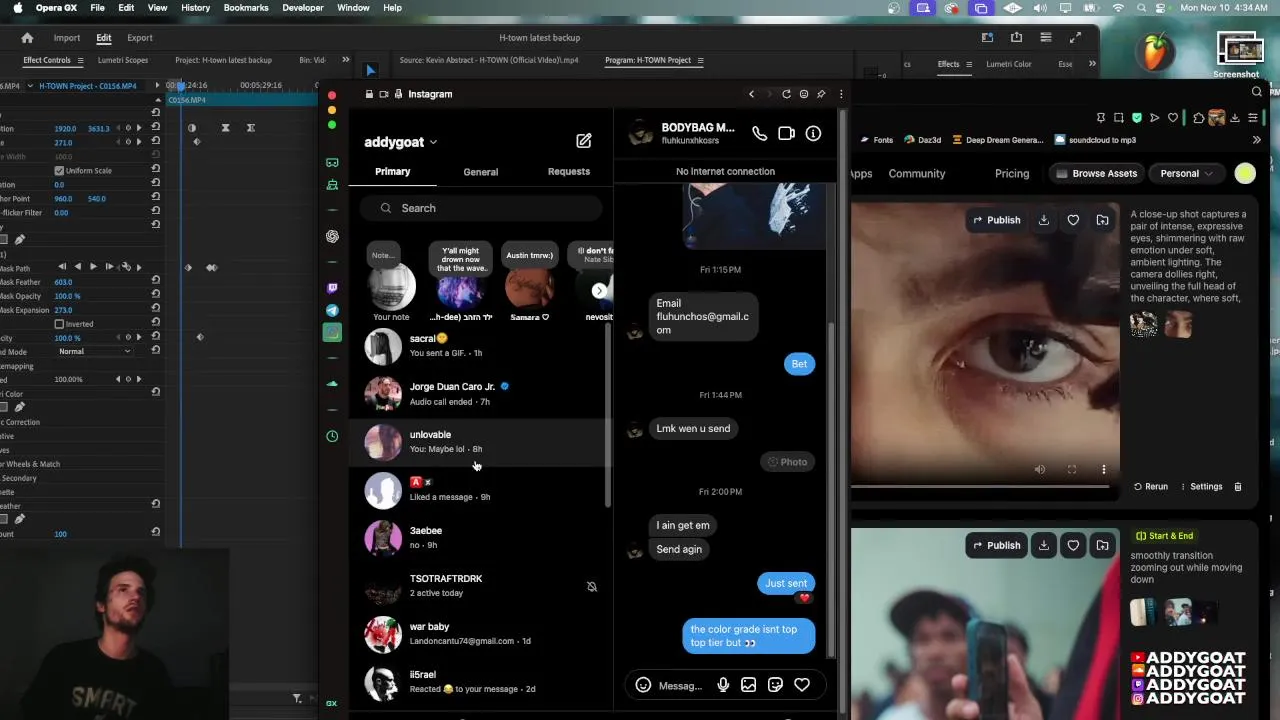Take snapshot from Opera toolbar
This screenshot has height=720, width=1280.
[x=1119, y=118]
